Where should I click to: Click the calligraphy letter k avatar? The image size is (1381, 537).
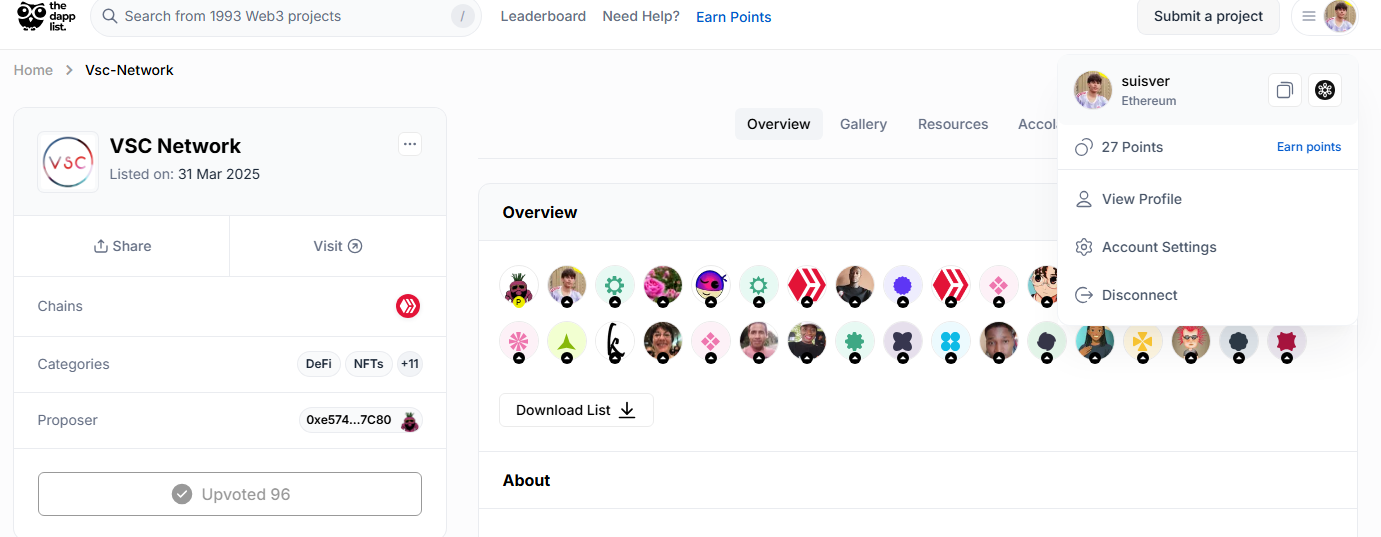tap(615, 342)
